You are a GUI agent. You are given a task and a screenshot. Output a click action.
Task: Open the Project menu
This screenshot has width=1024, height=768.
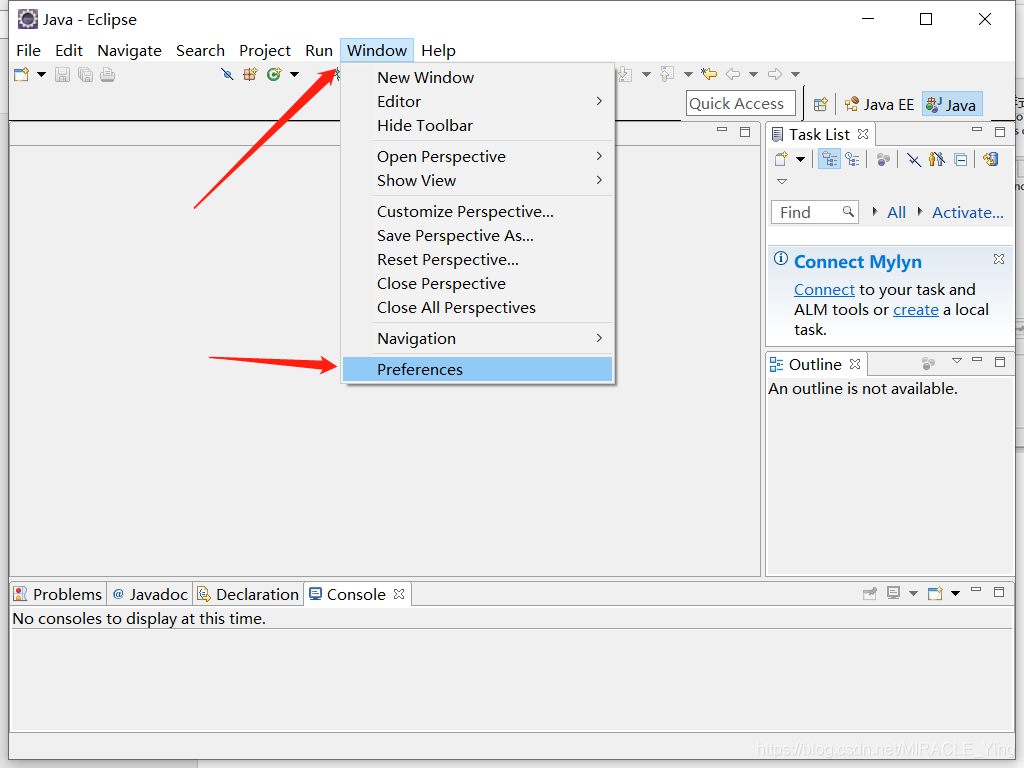point(264,50)
